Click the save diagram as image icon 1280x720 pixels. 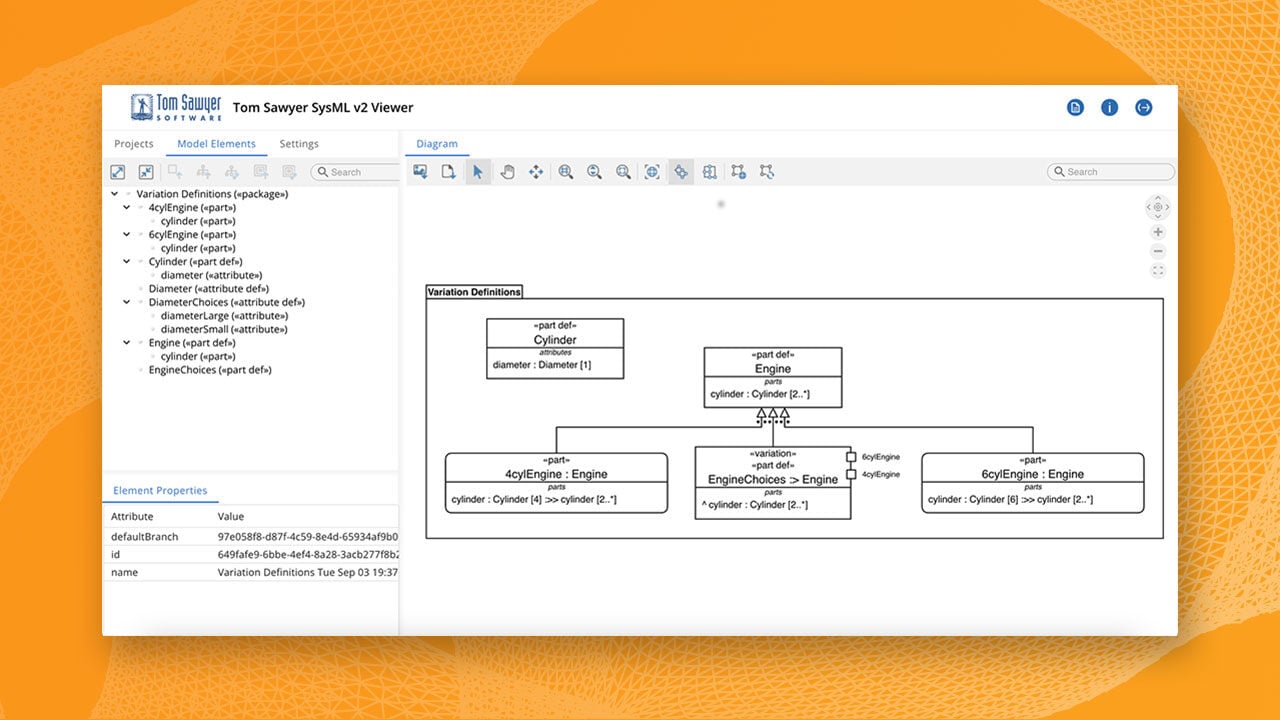[x=421, y=172]
